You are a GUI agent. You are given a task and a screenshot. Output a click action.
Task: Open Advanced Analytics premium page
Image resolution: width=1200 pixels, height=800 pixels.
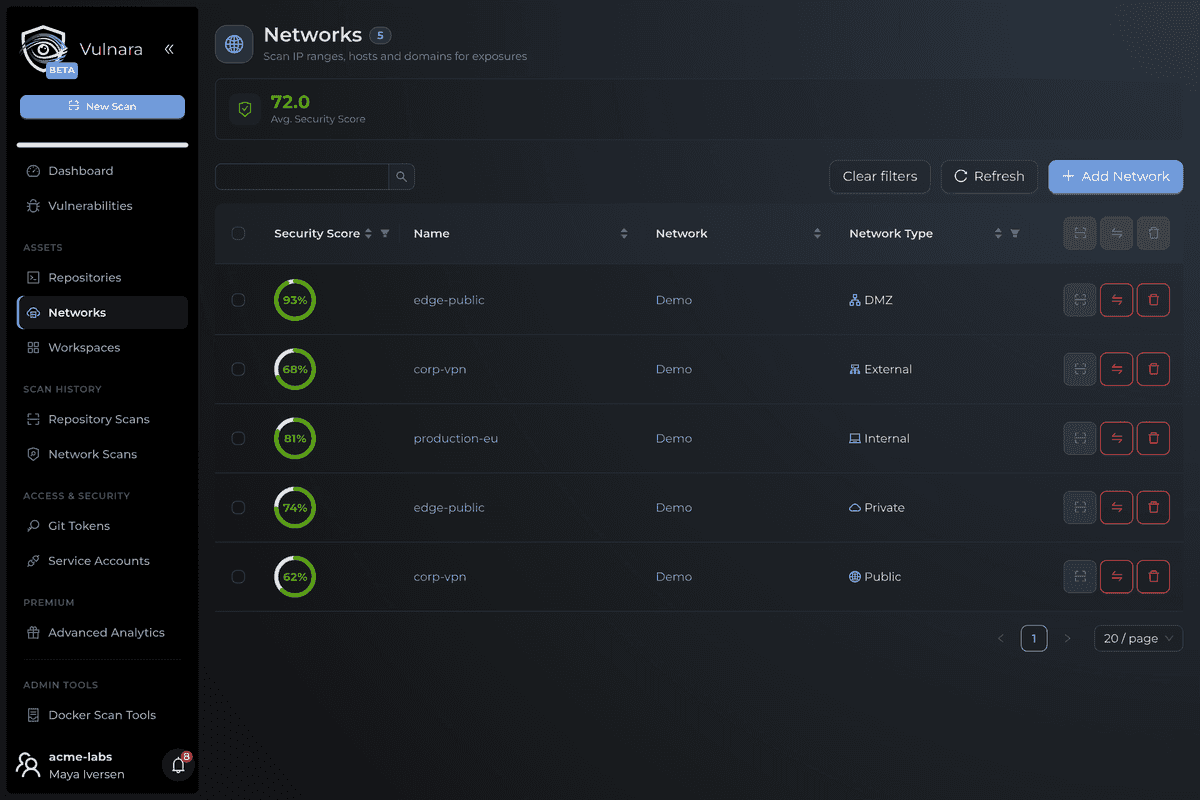tap(102, 633)
